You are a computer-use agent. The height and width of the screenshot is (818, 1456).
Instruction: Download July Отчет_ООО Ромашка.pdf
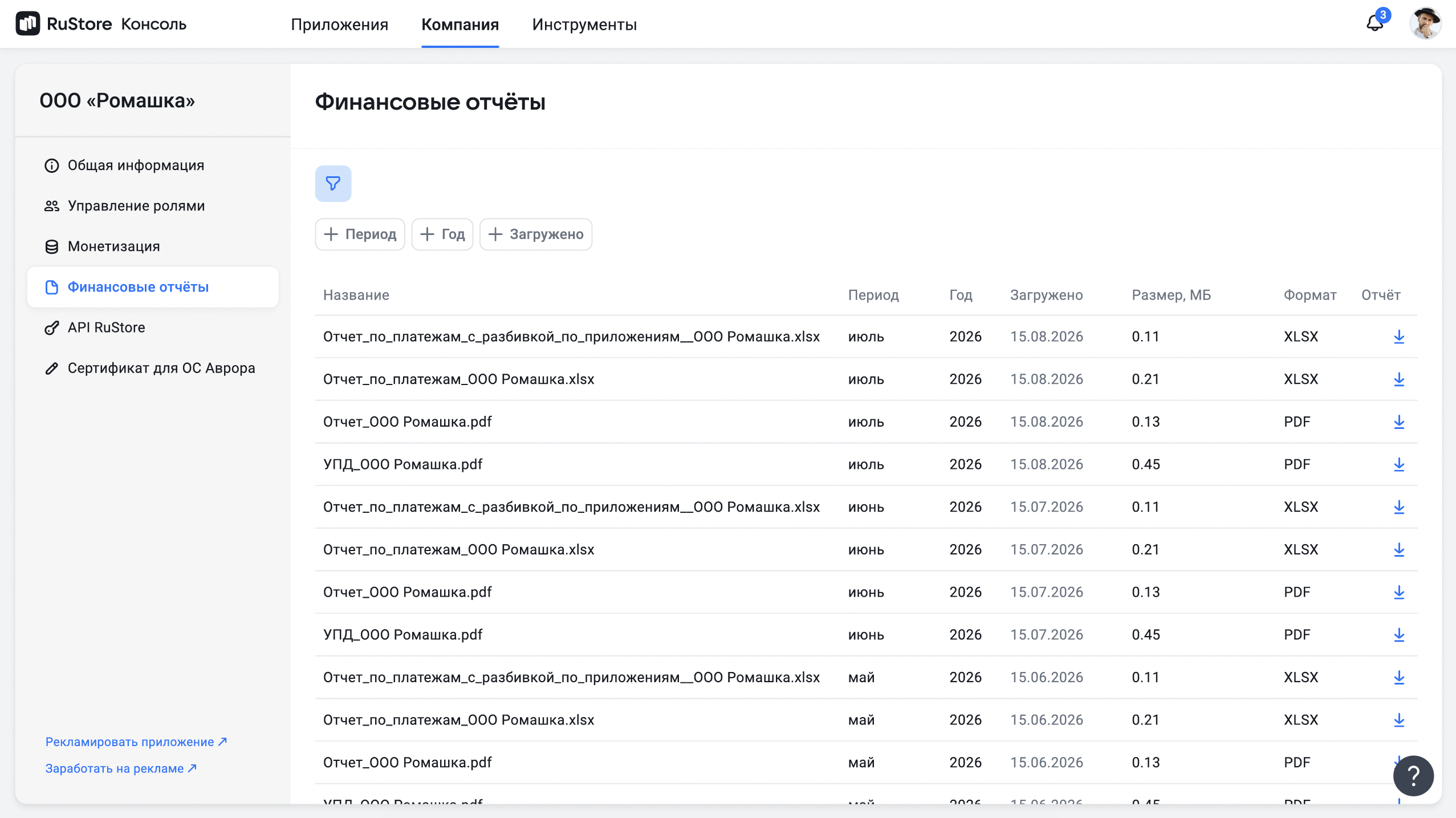pyautogui.click(x=1399, y=422)
